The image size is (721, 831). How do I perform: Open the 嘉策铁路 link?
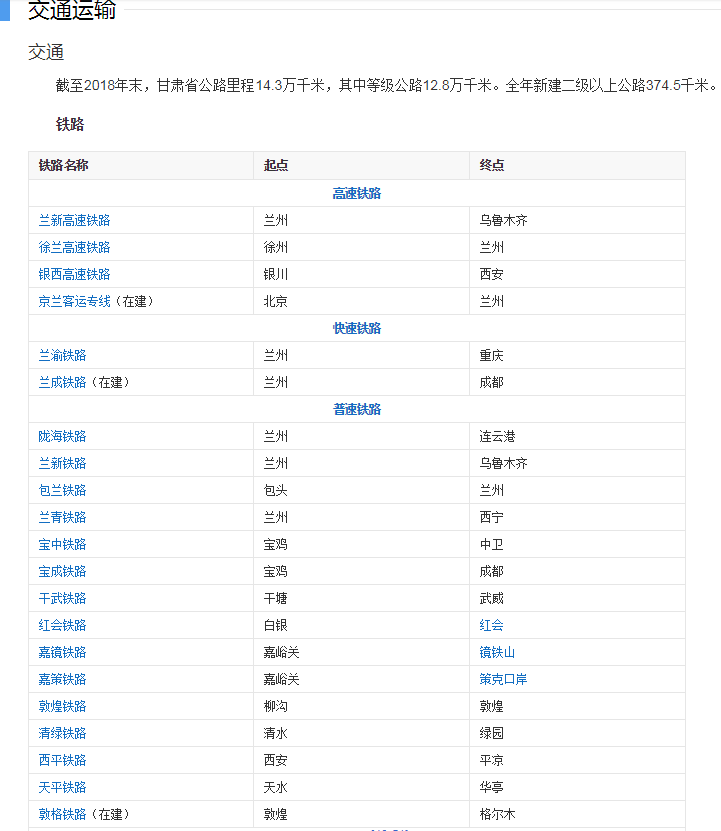62,680
